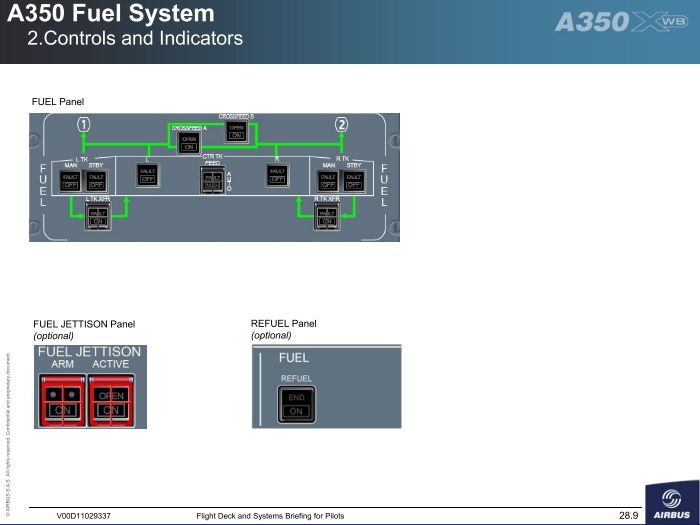Click the AUTO label beside CTR TK FEED
The image size is (700, 525).
pos(229,181)
